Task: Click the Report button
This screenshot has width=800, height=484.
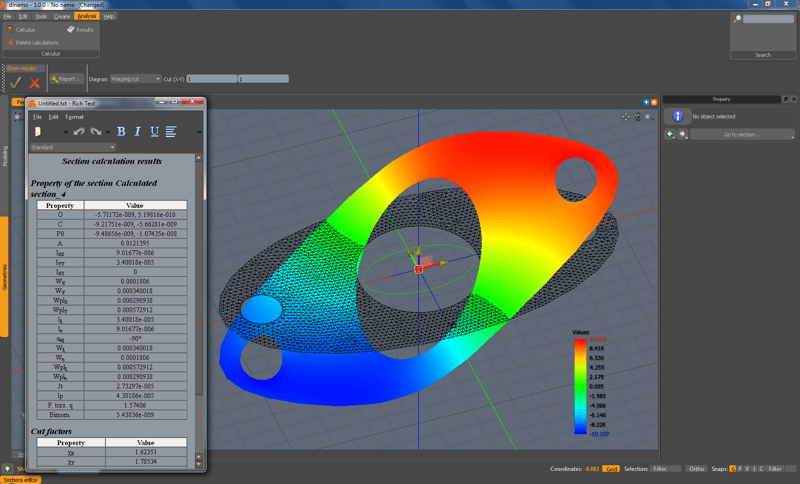Action: coord(66,78)
